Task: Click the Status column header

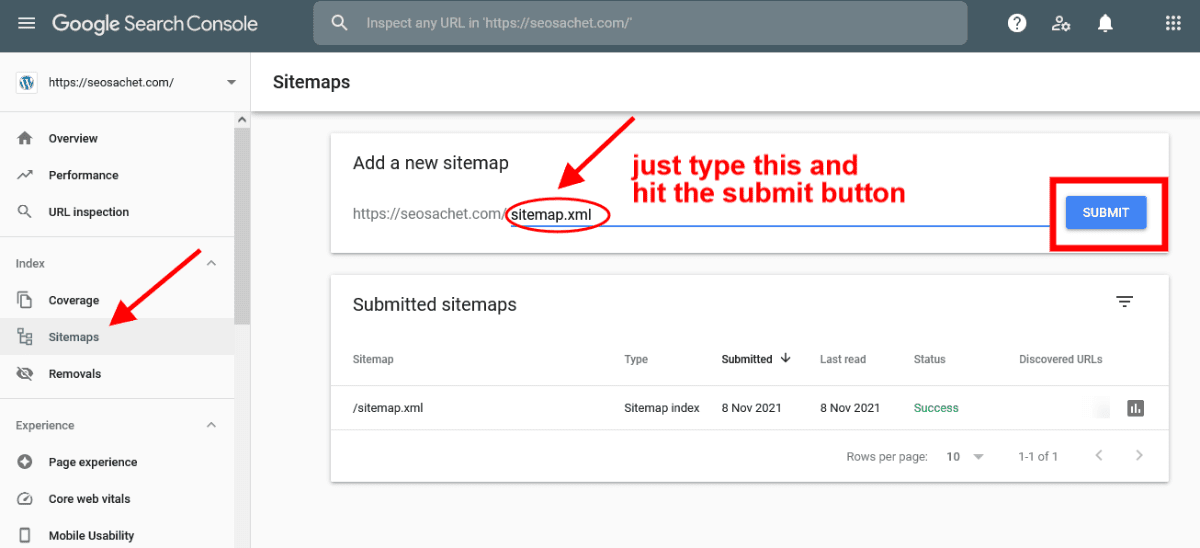Action: tap(929, 359)
